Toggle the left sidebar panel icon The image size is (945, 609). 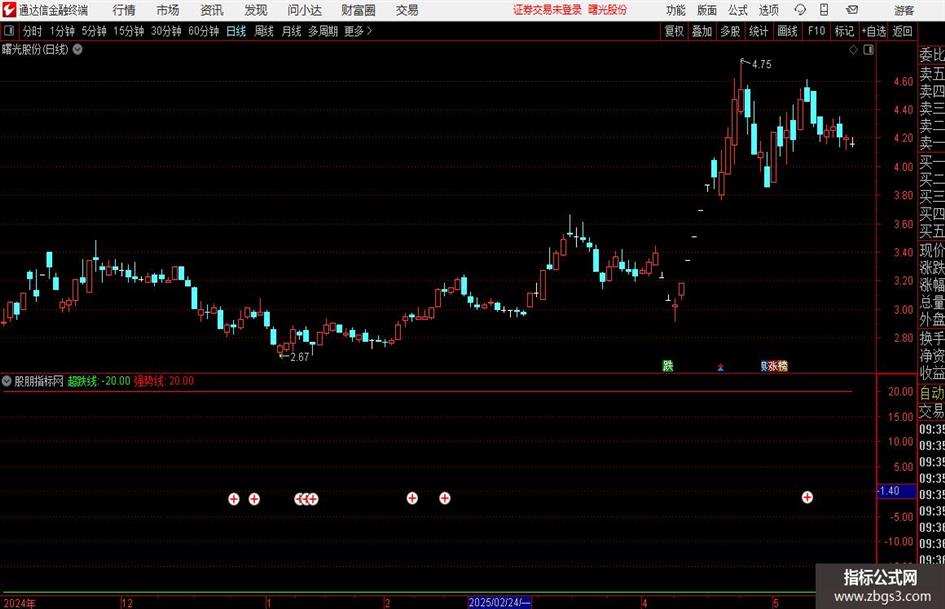tap(9, 31)
